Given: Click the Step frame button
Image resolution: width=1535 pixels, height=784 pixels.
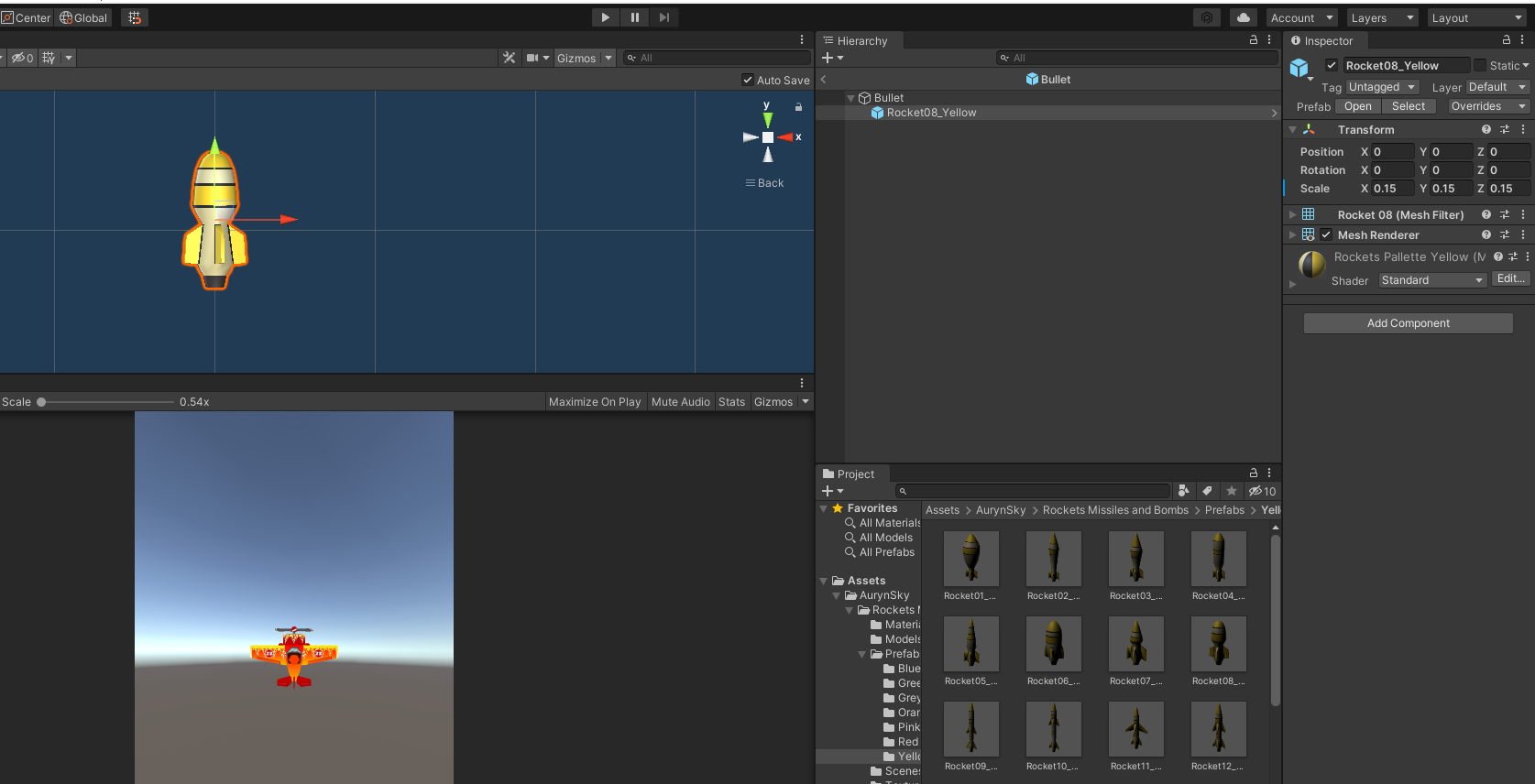Looking at the screenshot, I should (x=664, y=17).
